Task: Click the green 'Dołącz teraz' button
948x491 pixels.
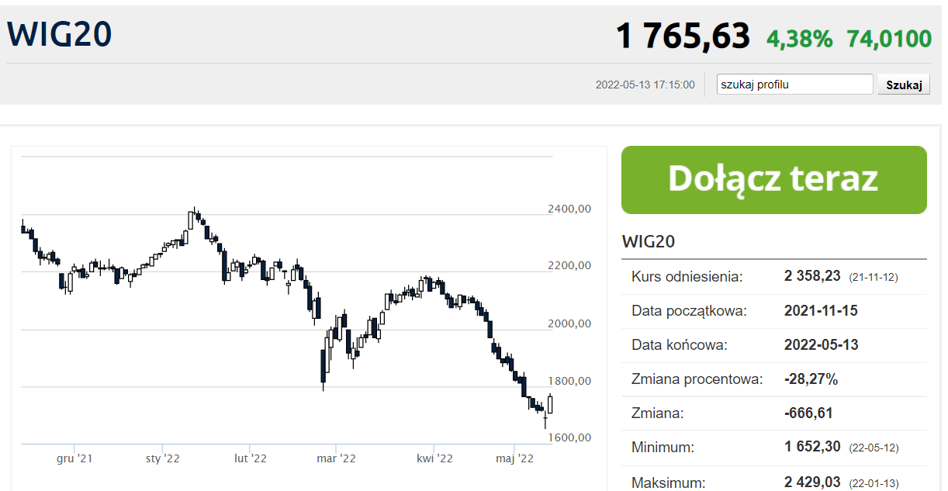Action: [774, 180]
